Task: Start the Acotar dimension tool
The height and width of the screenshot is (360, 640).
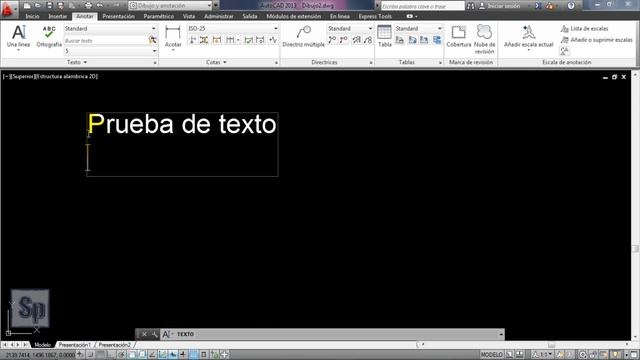Action: [x=173, y=38]
